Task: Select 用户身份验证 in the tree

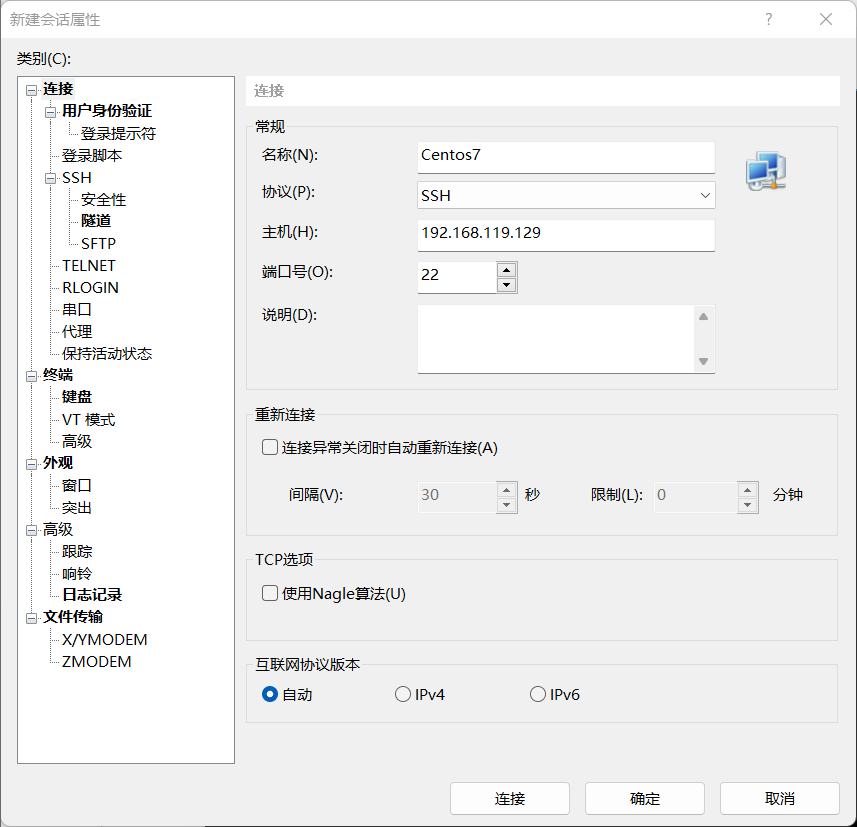Action: (107, 111)
